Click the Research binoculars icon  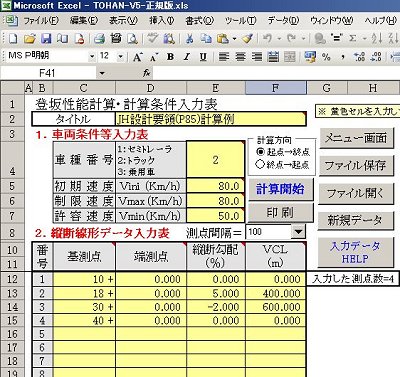pos(169,39)
